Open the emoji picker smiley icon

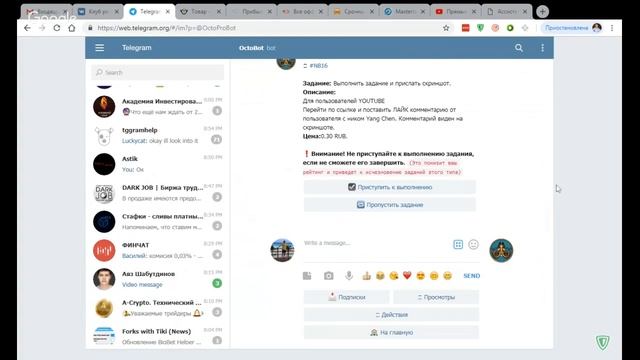473,244
